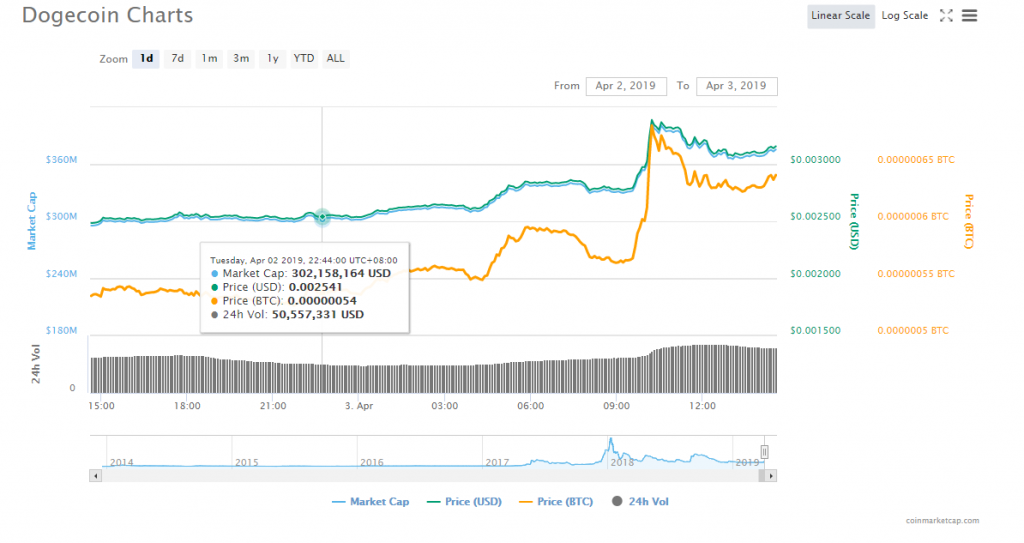Click the 2018 peak in the navigator chart
This screenshot has width=1024, height=543.
coord(611,440)
